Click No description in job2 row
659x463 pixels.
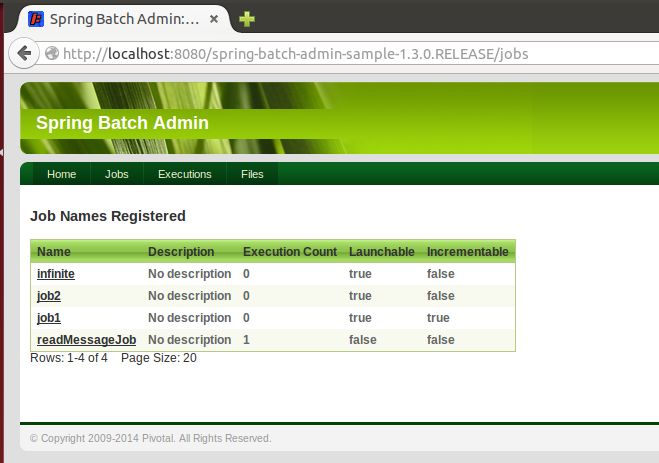coord(190,296)
